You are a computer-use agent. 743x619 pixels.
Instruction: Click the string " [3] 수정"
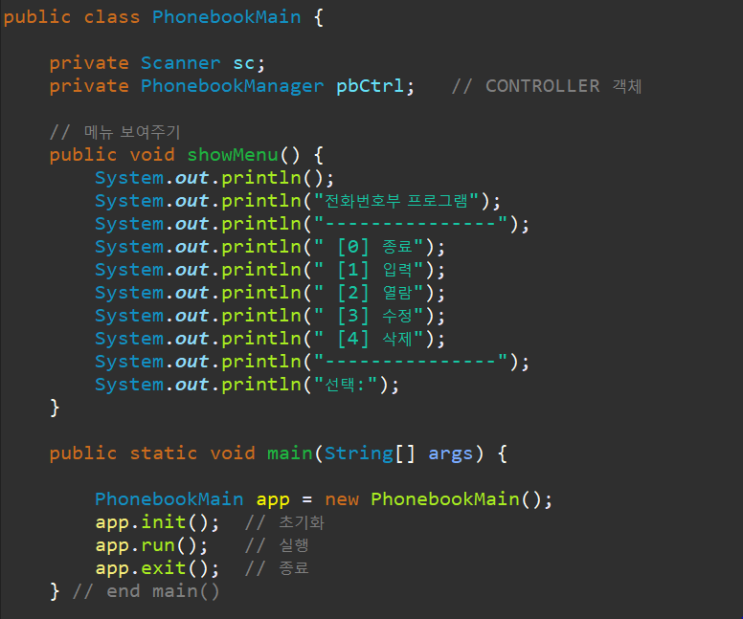click(368, 316)
